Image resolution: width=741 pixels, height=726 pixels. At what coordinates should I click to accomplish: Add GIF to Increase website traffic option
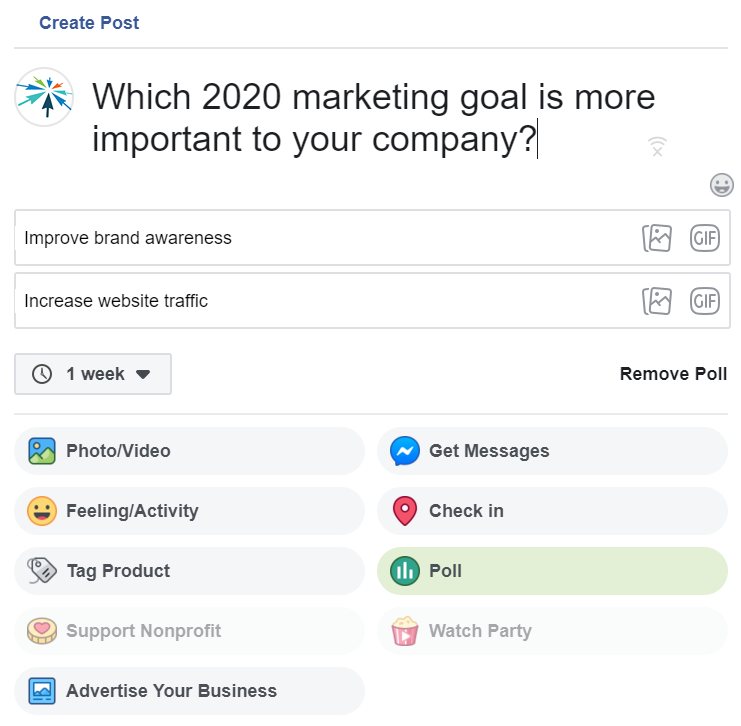(x=705, y=301)
